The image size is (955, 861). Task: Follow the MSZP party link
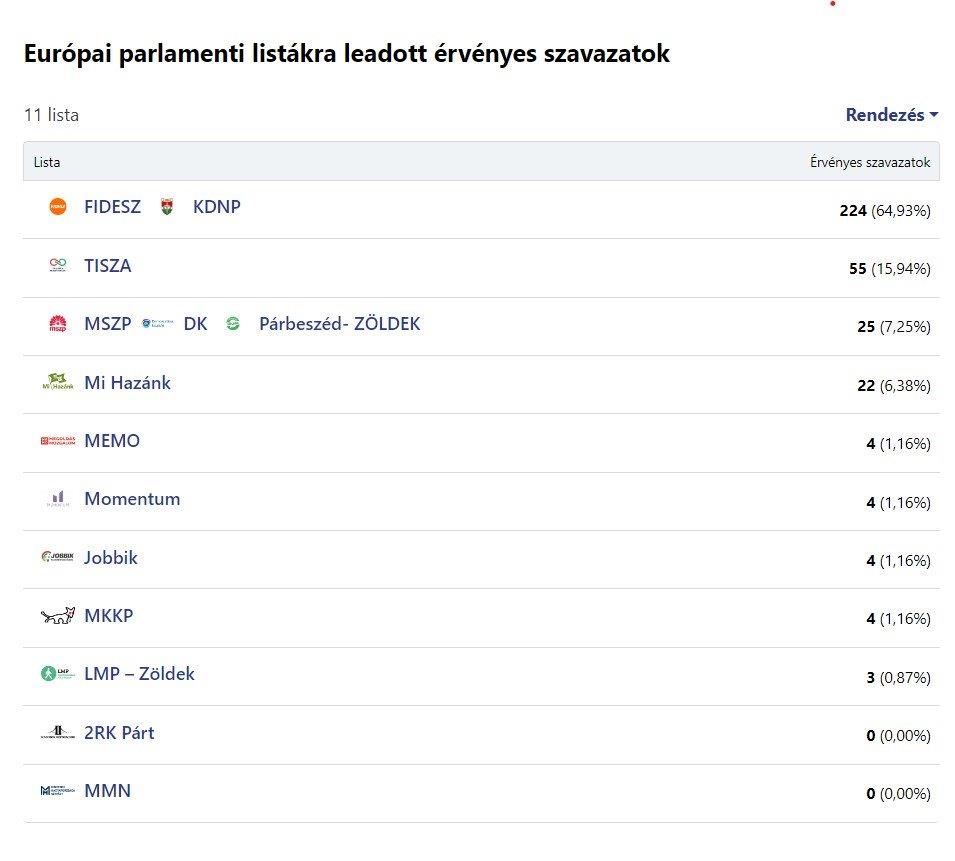pyautogui.click(x=108, y=323)
